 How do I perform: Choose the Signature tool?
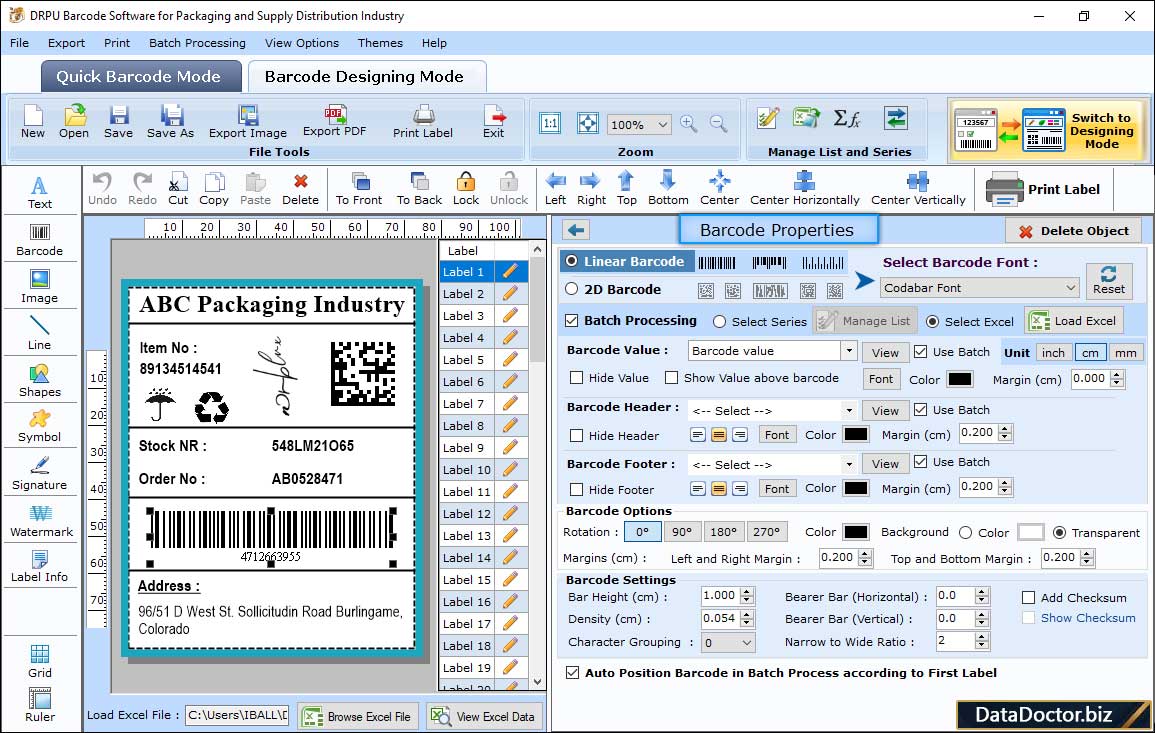(x=40, y=474)
